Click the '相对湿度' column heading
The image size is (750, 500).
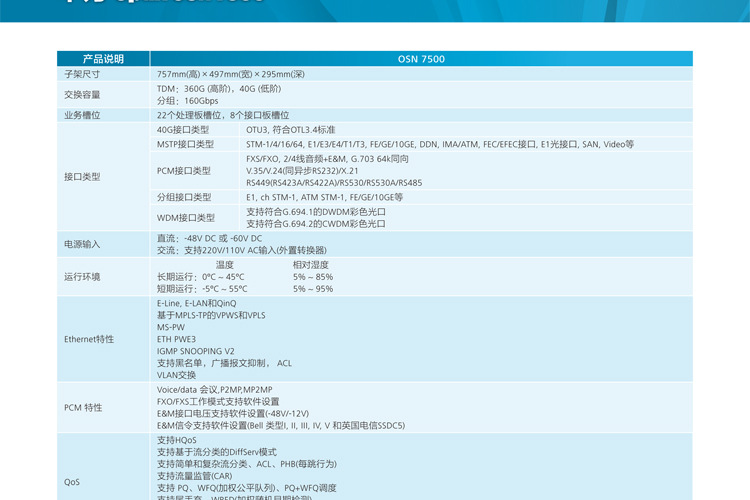click(x=311, y=265)
